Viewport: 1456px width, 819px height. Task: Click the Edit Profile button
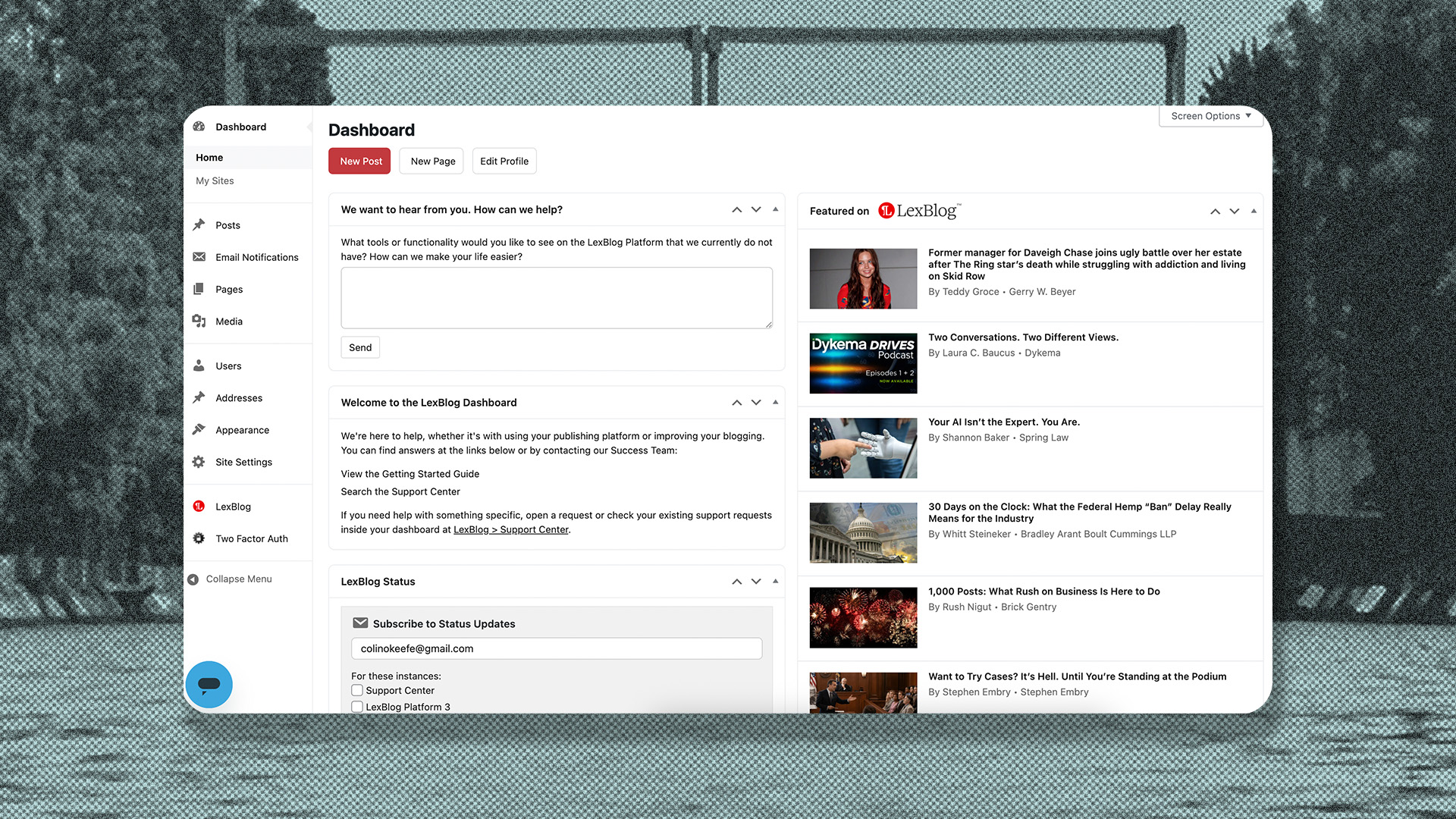[x=504, y=161]
